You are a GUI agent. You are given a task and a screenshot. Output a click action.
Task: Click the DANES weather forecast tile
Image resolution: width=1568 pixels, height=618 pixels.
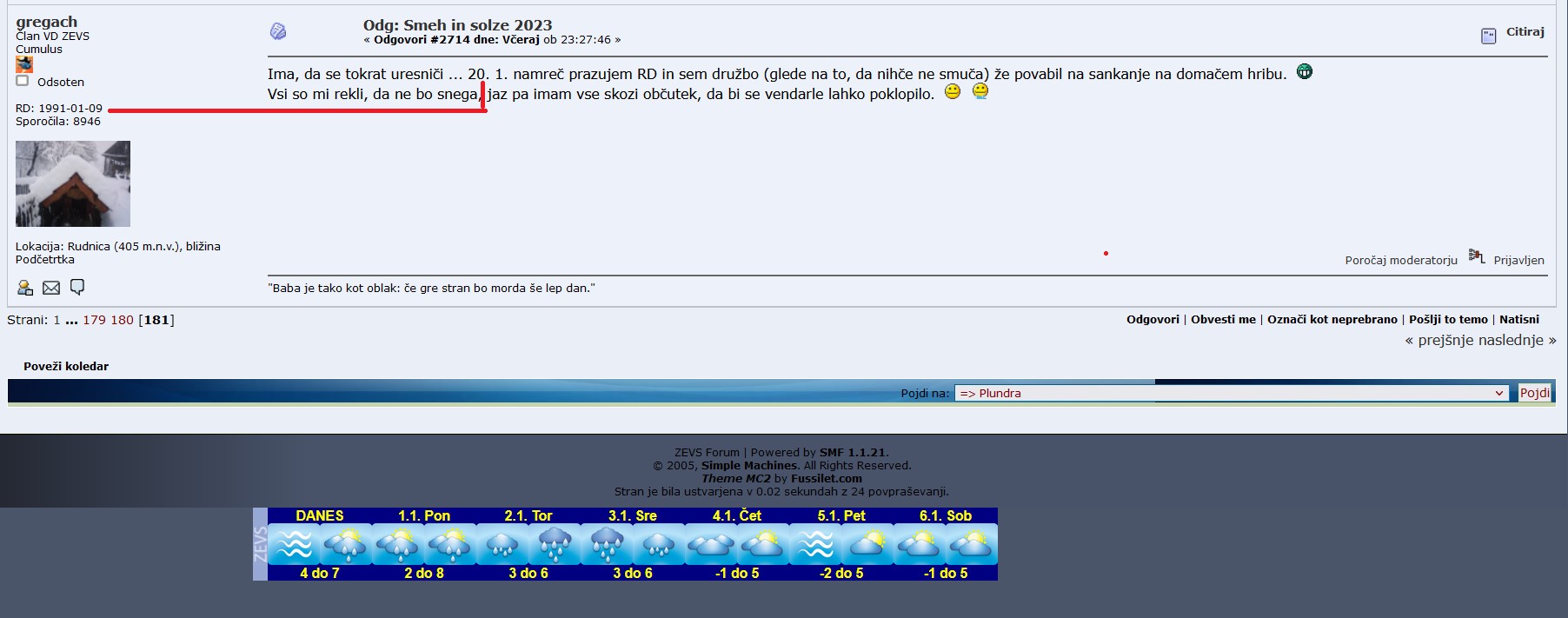click(320, 544)
